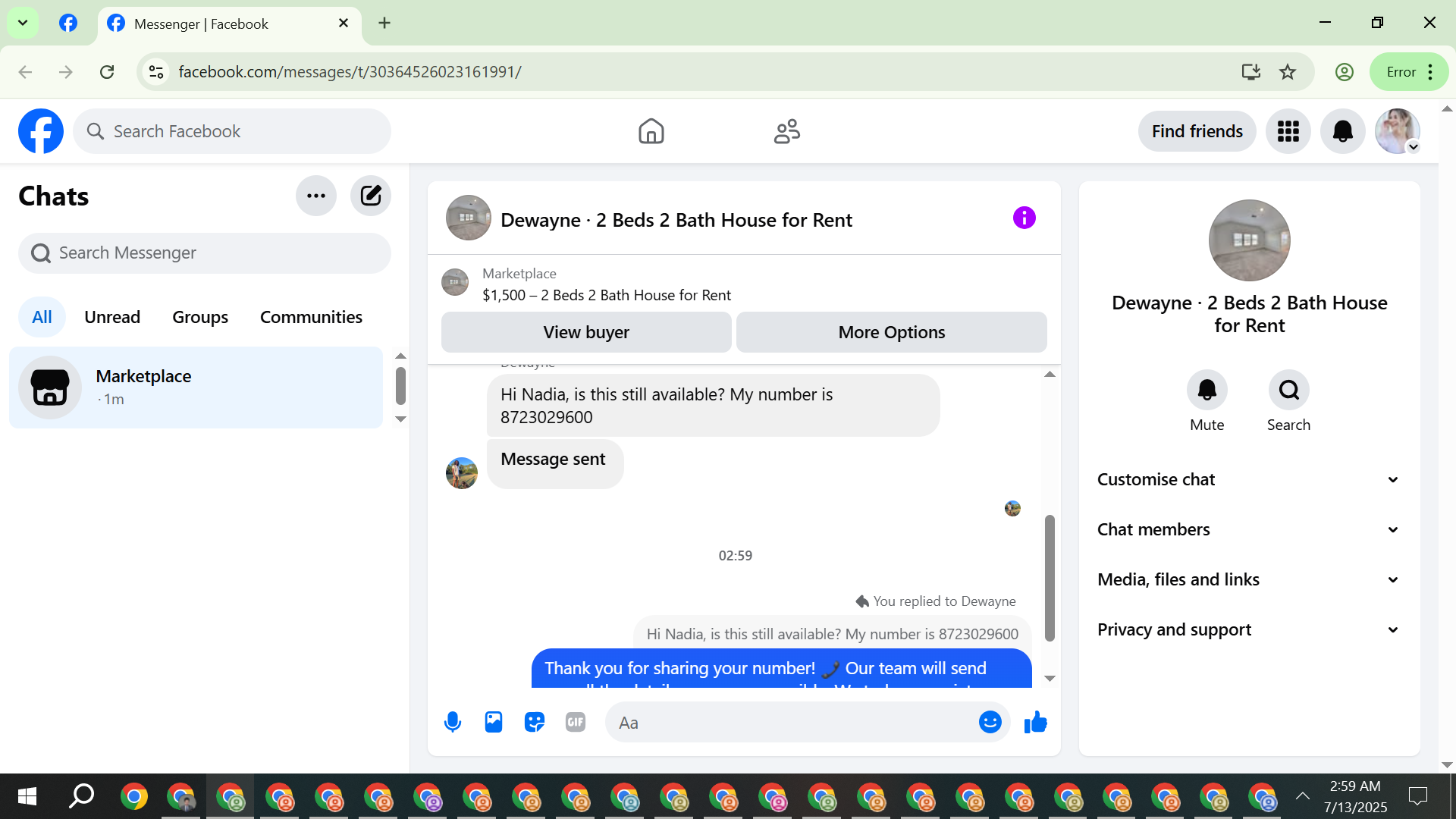This screenshot has height=819, width=1456.
Task: Switch to the Unread chats tab
Action: click(112, 317)
